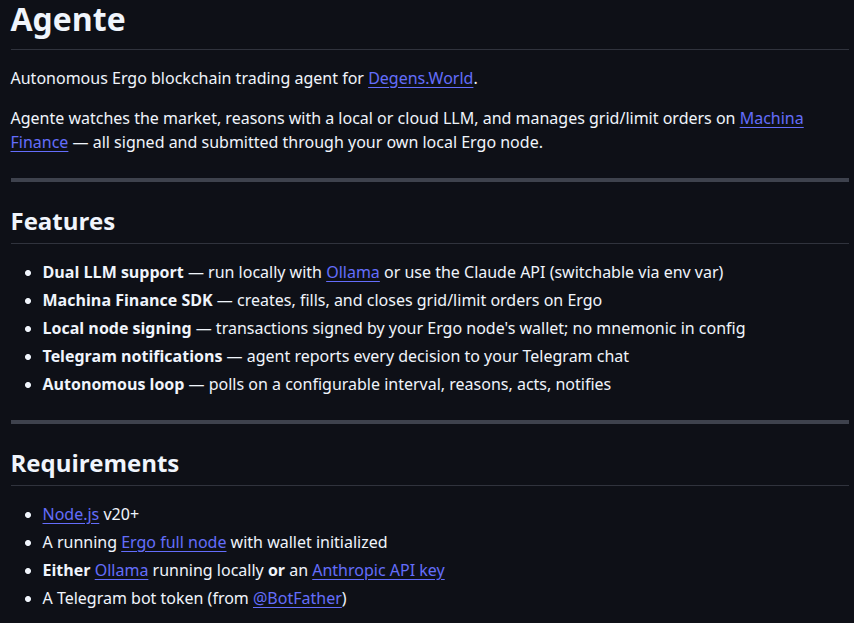Image resolution: width=854 pixels, height=623 pixels.
Task: Click the text 'with wallet initialized'
Action: click(309, 542)
